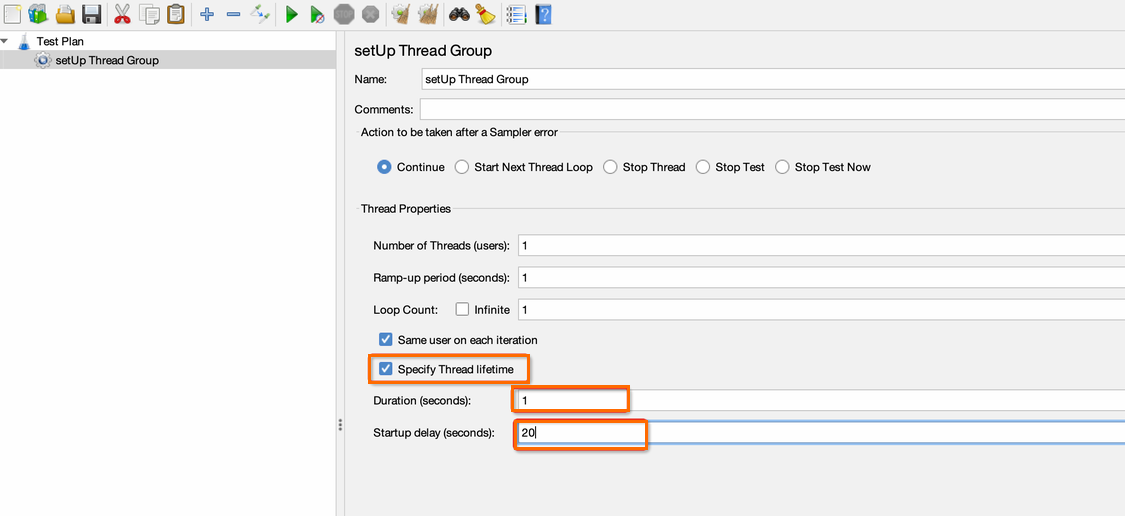The width and height of the screenshot is (1125, 516).
Task: Collapse the Test Plan tree node
Action: click(5, 41)
